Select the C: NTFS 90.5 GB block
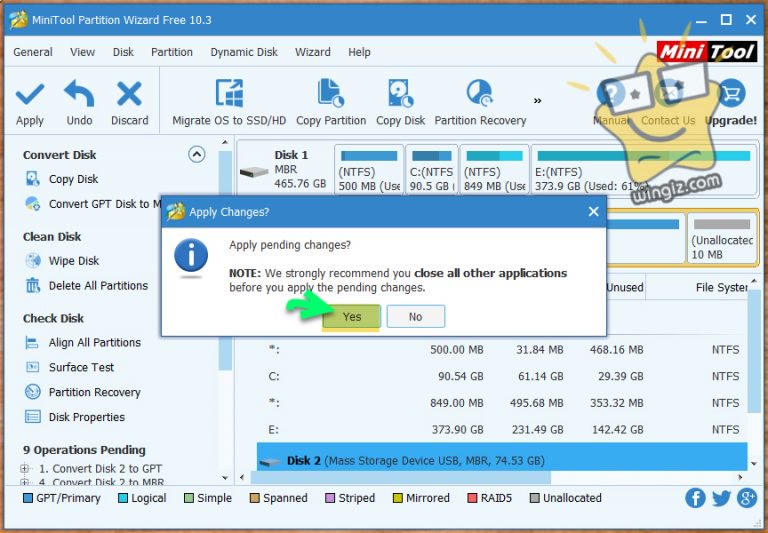The width and height of the screenshot is (768, 533). pos(432,170)
